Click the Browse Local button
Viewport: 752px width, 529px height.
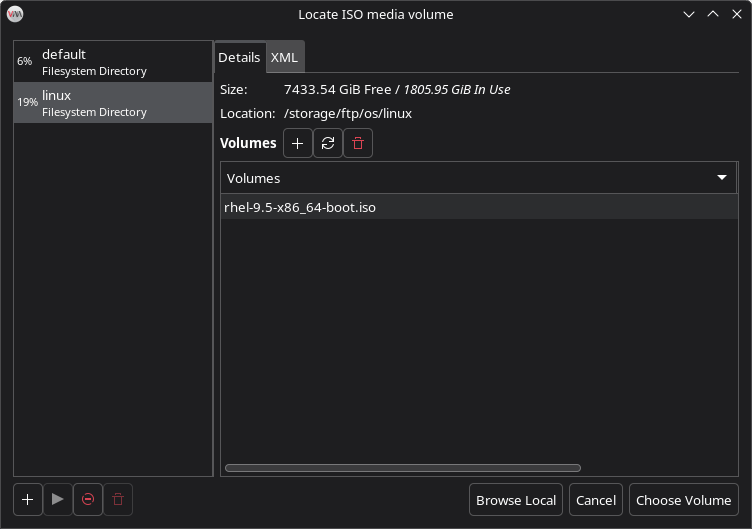[516, 500]
